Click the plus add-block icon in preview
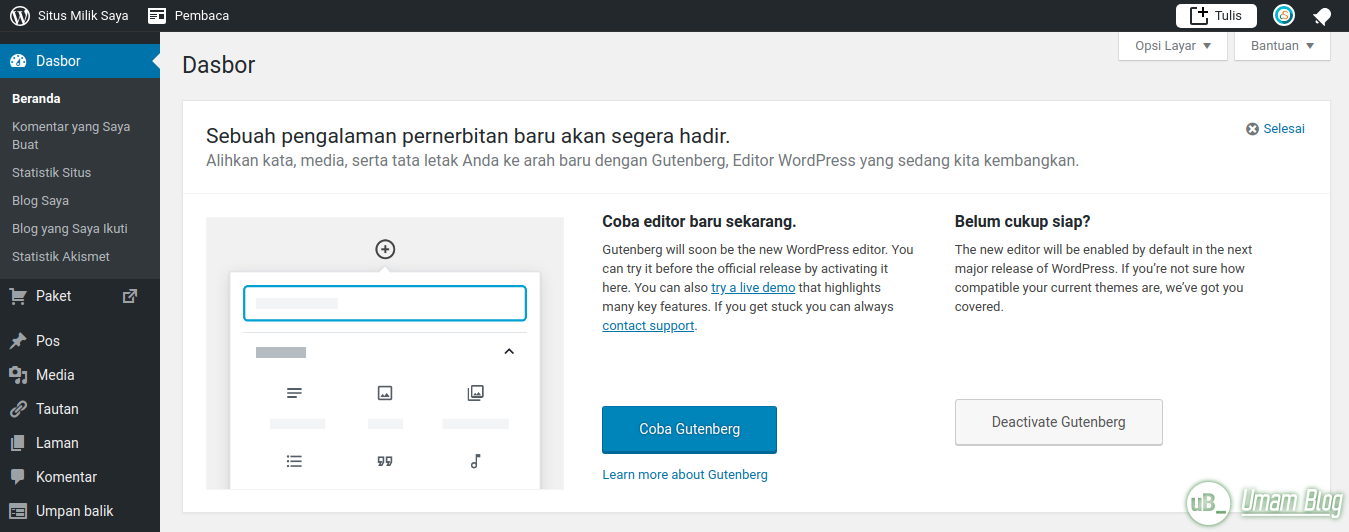Screen dimensions: 1349x532 385,249
